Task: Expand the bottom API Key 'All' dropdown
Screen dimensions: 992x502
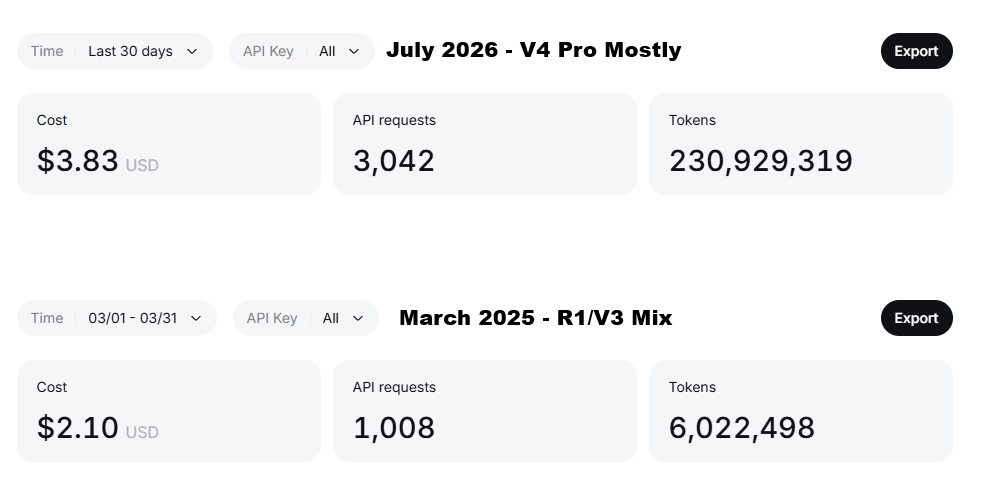Action: click(x=306, y=318)
